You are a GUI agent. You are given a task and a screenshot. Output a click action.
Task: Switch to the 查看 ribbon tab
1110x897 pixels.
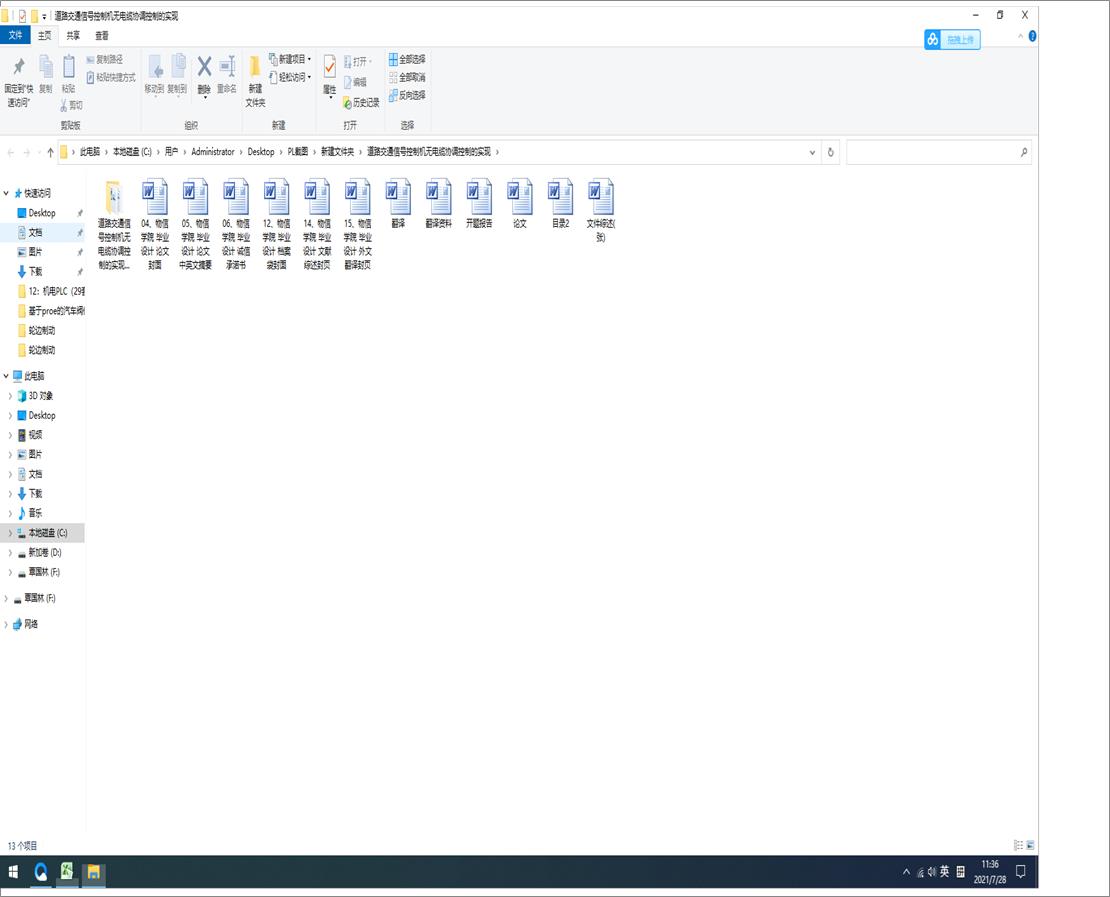pos(103,35)
